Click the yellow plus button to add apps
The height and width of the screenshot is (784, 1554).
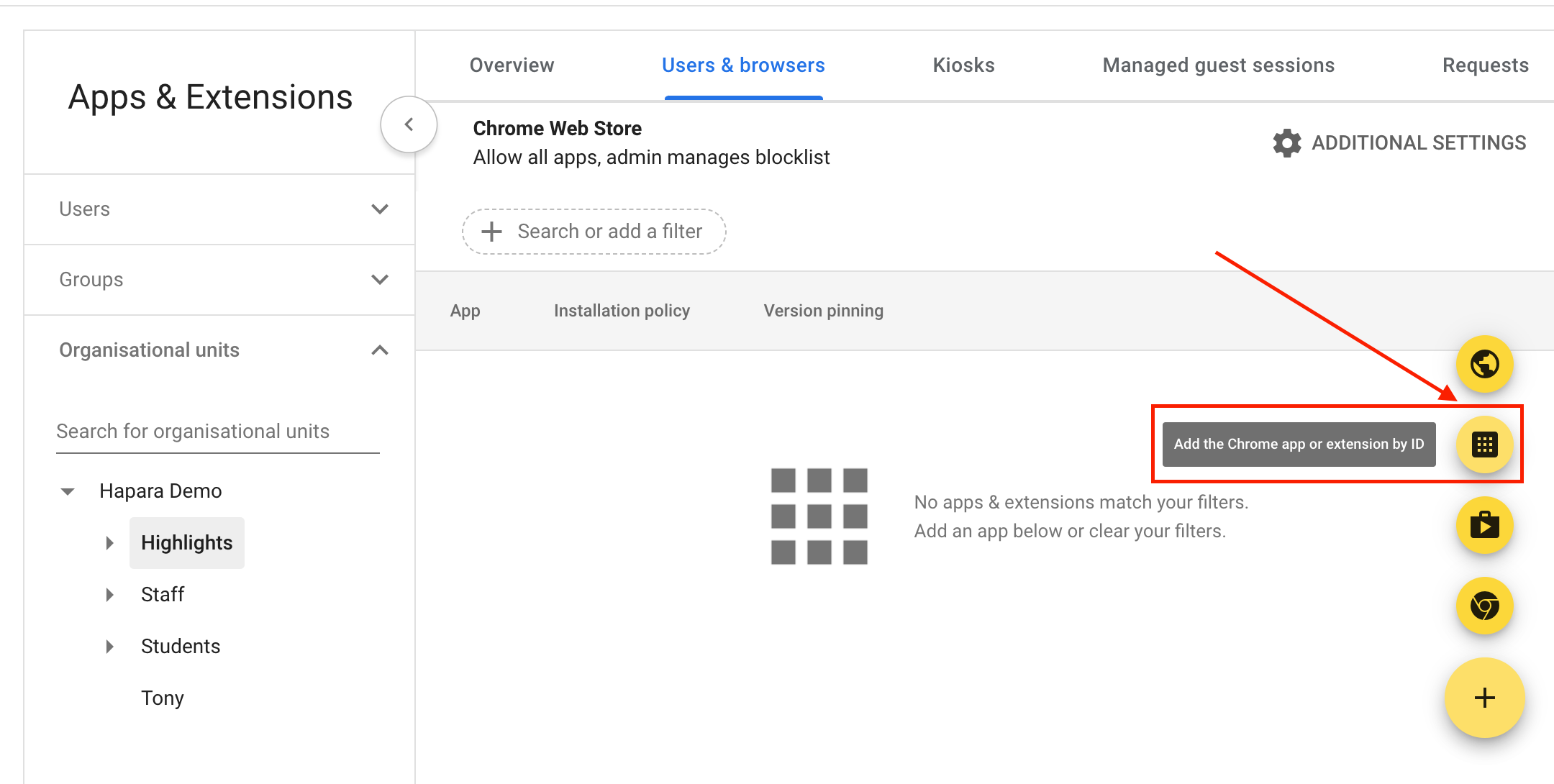click(x=1484, y=697)
